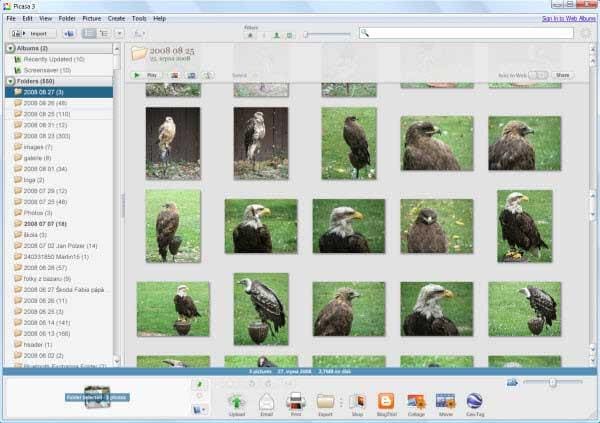Viewport: 600px width, 423px height.
Task: Create a Collage from the bottom toolbar
Action: coord(416,404)
